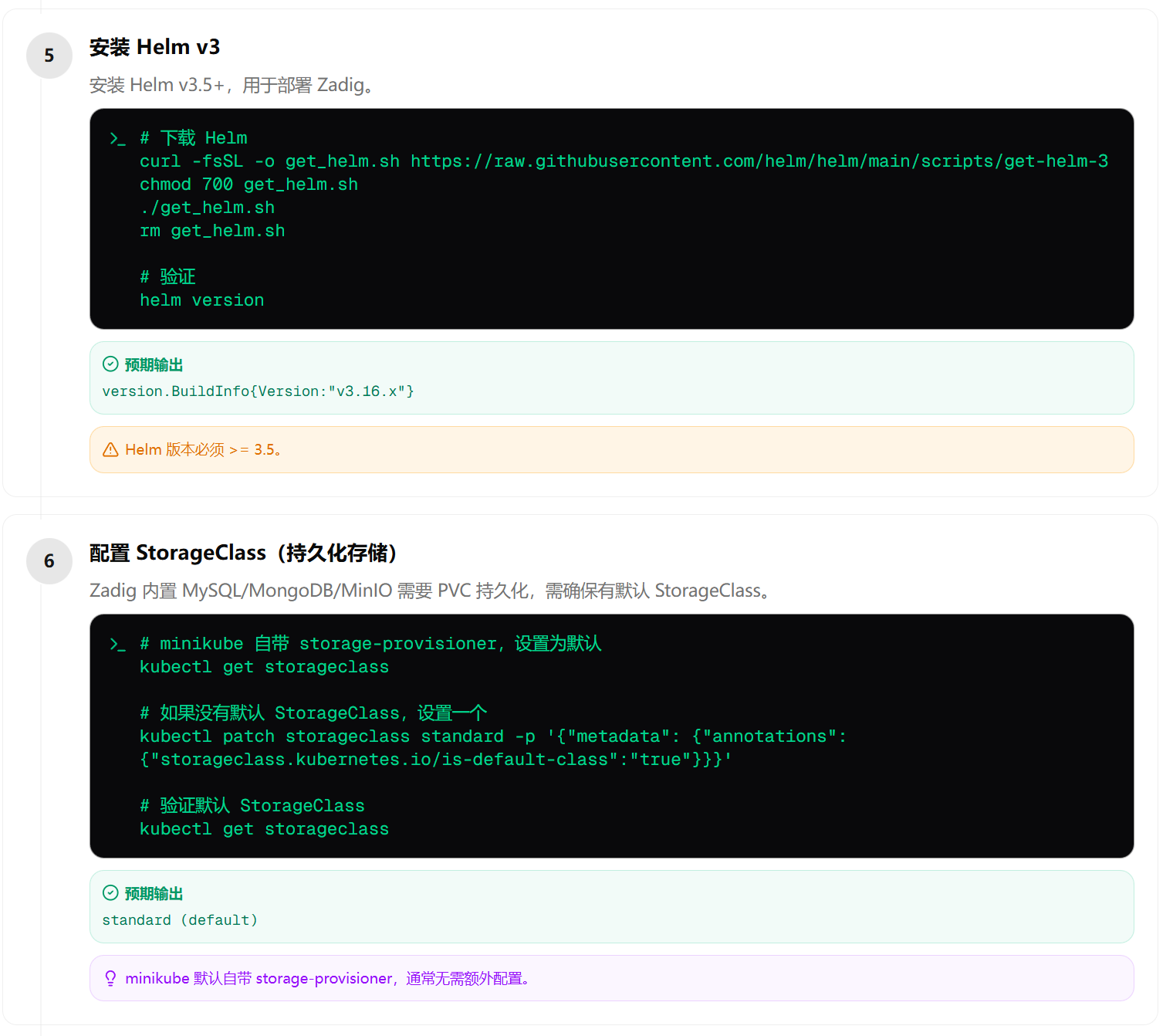Click the 'rm get_helm.sh' command line

pyautogui.click(x=212, y=231)
